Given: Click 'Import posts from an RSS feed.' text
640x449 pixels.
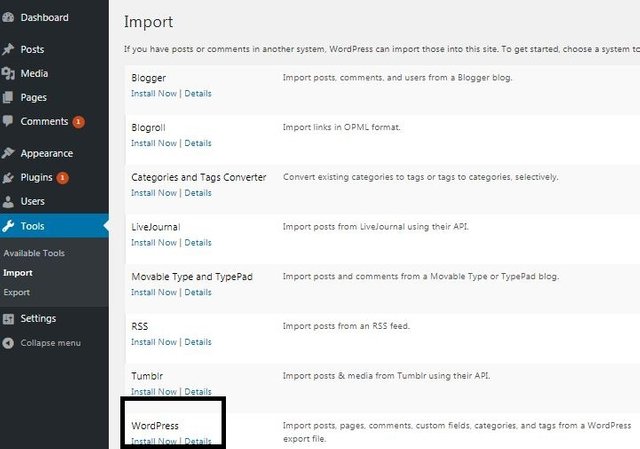Looking at the screenshot, I should point(346,326).
